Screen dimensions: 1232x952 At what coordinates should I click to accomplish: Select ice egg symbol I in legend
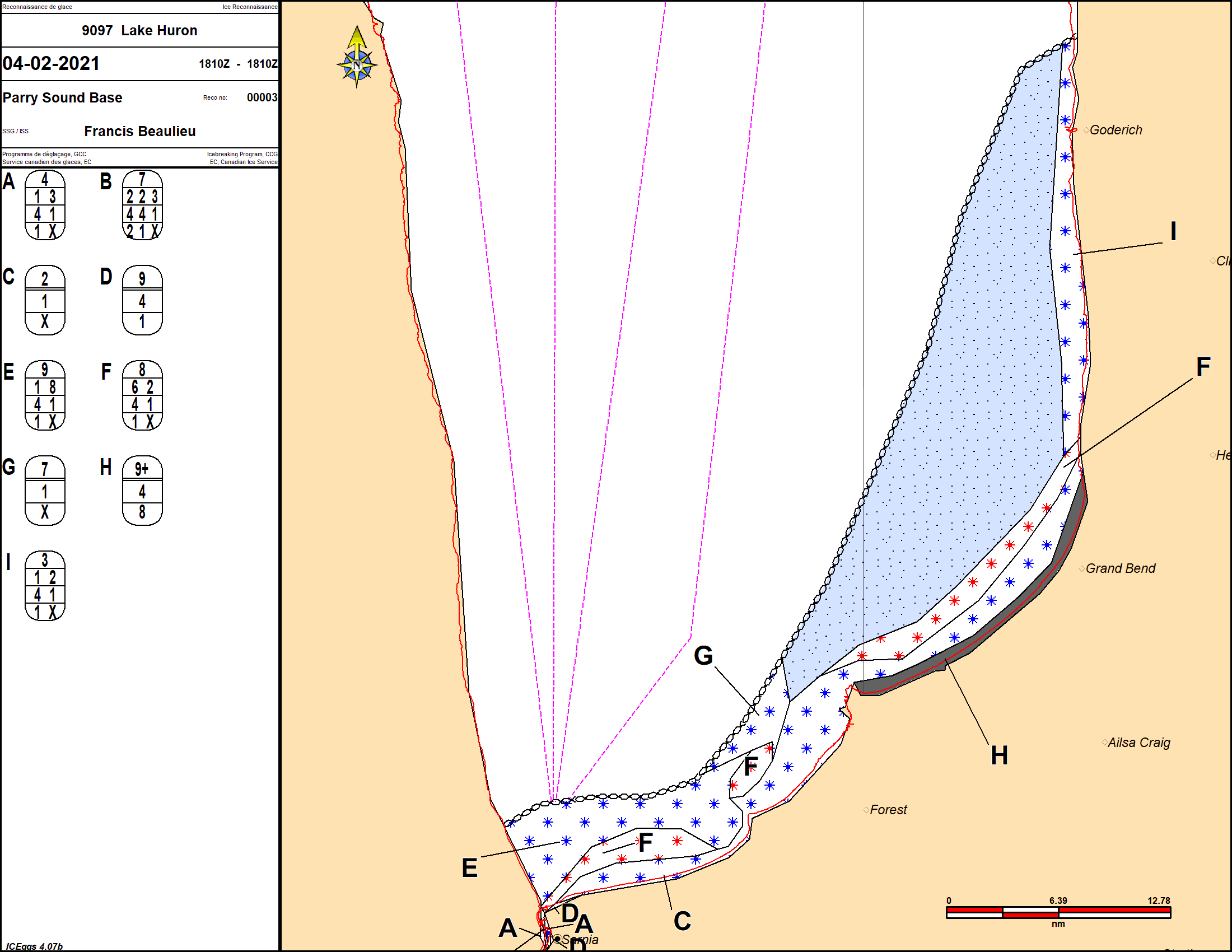45,586
